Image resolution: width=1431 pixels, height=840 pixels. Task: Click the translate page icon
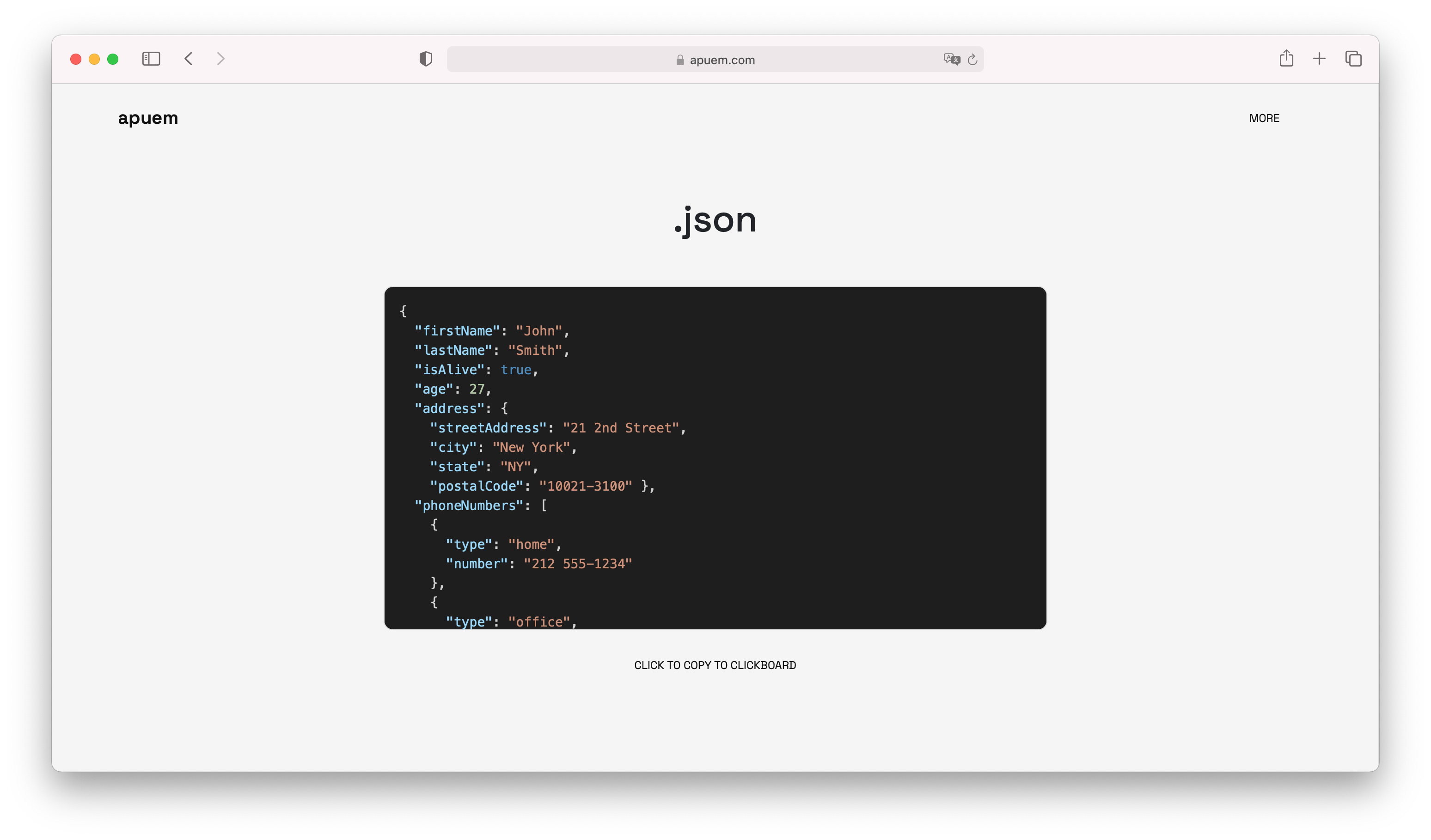[951, 60]
